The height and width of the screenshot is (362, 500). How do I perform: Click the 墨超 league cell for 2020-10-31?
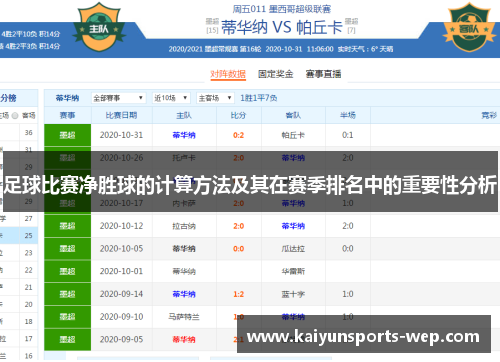pos(67,135)
